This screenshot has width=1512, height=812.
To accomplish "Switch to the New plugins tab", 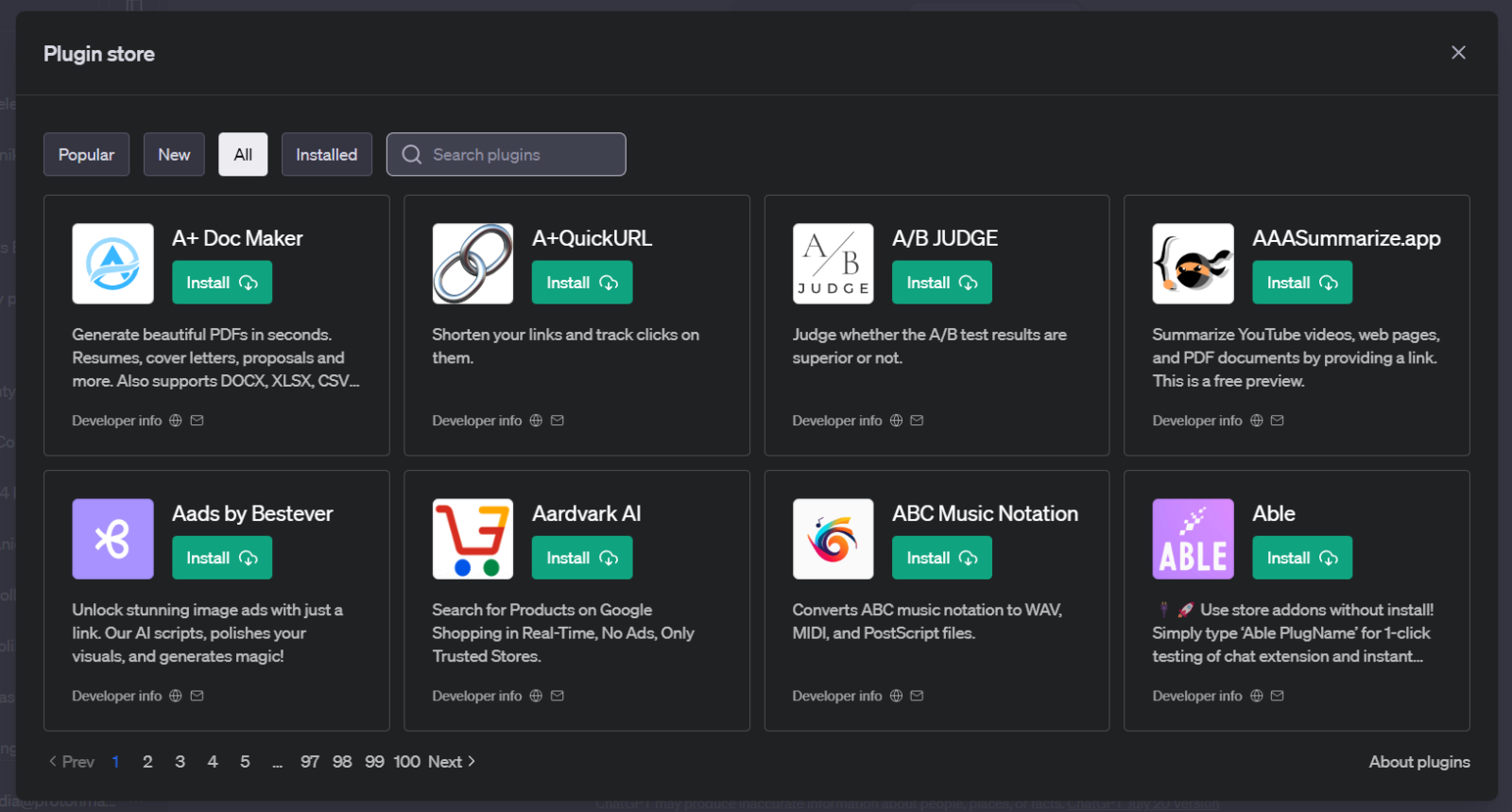I will click(x=174, y=155).
